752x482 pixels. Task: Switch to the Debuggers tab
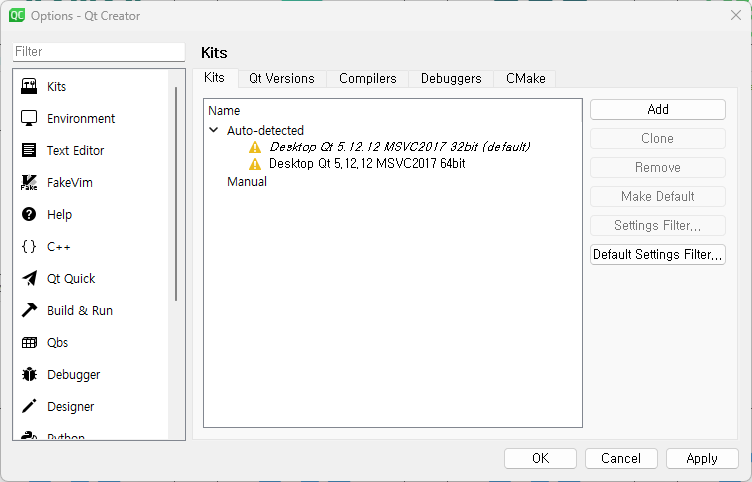click(x=451, y=79)
